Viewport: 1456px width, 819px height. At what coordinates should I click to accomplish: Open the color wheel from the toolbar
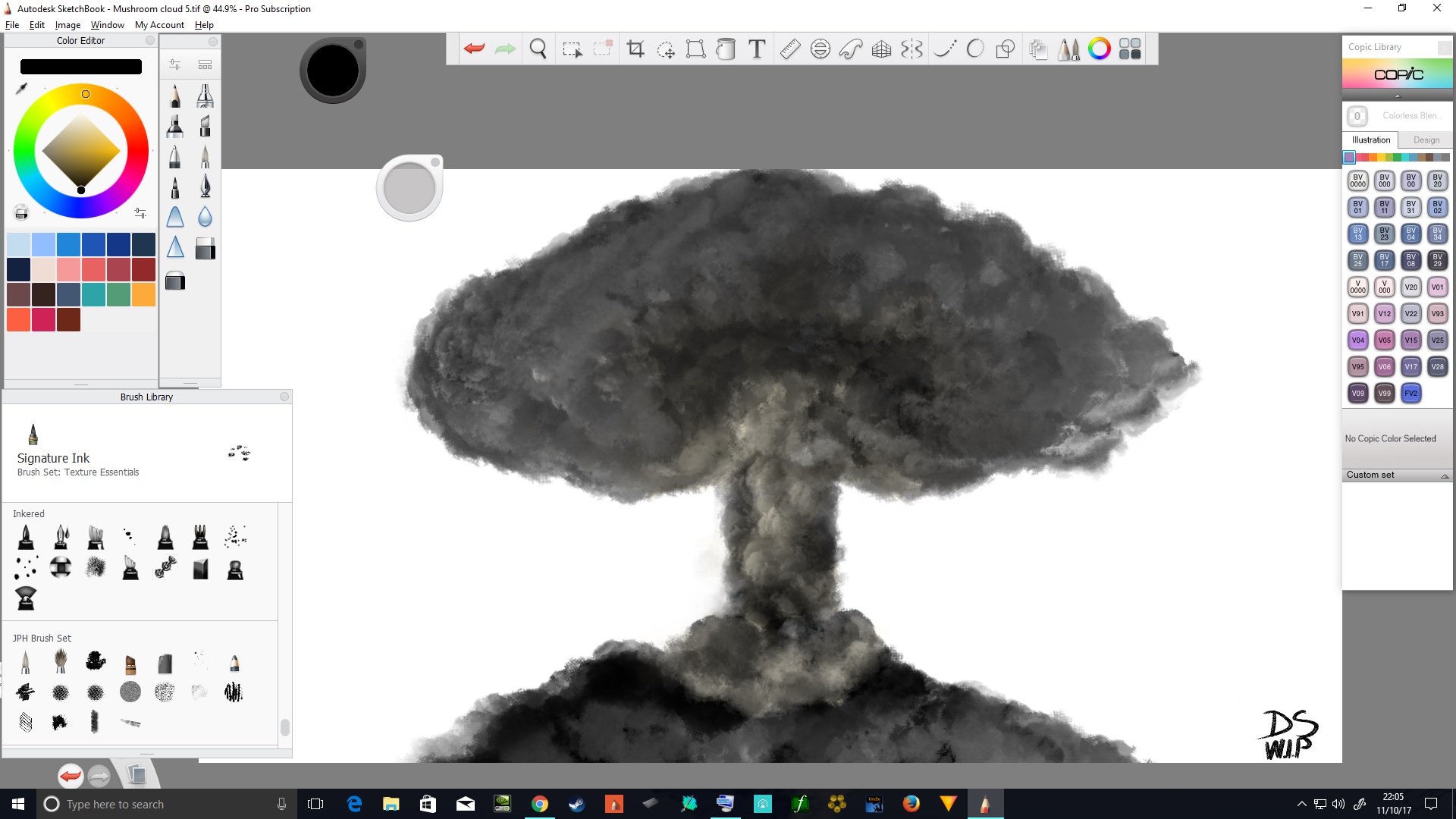[x=1100, y=49]
